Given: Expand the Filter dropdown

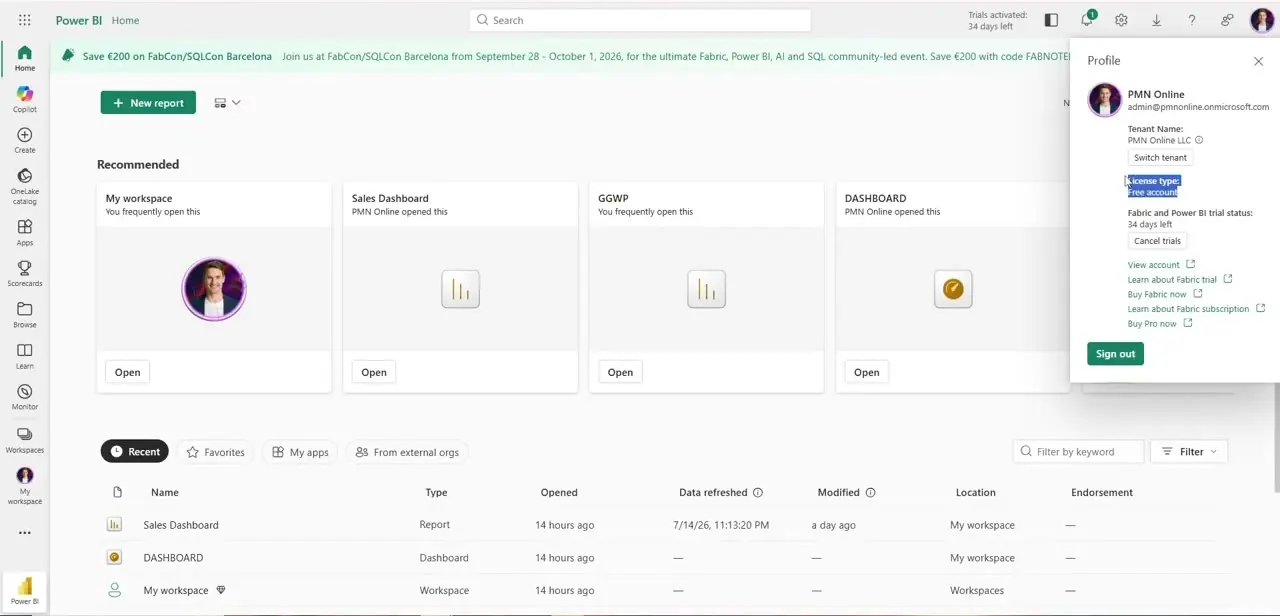Looking at the screenshot, I should click(1190, 452).
